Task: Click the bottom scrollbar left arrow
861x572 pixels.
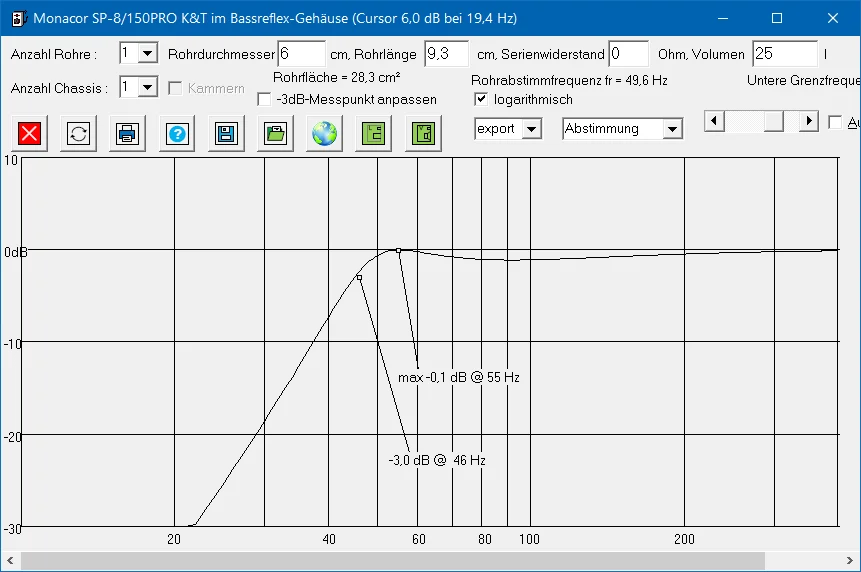Action: click(x=10, y=561)
